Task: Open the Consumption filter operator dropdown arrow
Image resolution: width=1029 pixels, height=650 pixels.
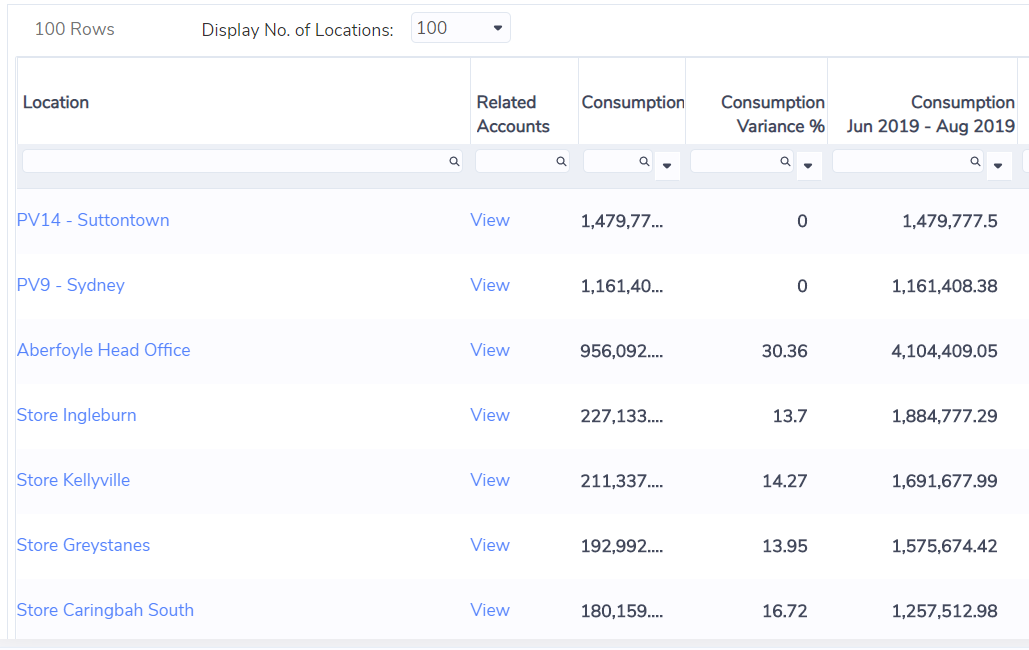Action: point(667,165)
